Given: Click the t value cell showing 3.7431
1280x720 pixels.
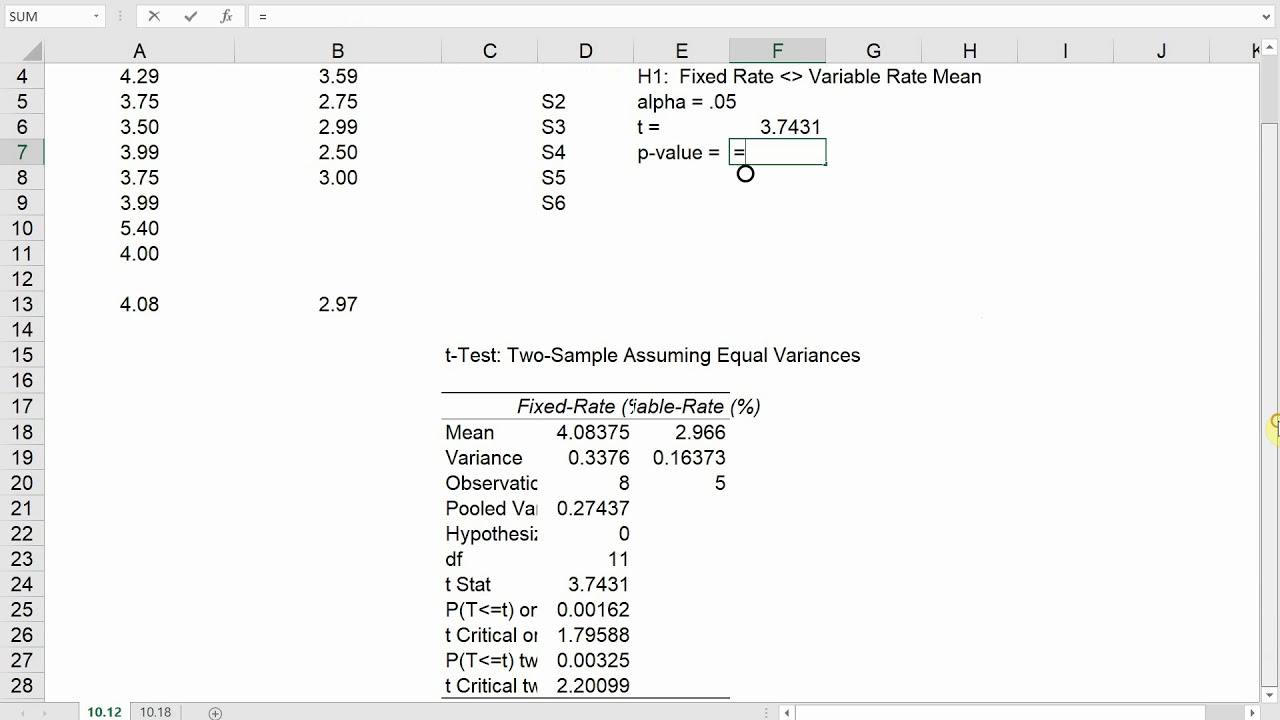Looking at the screenshot, I should click(x=778, y=127).
